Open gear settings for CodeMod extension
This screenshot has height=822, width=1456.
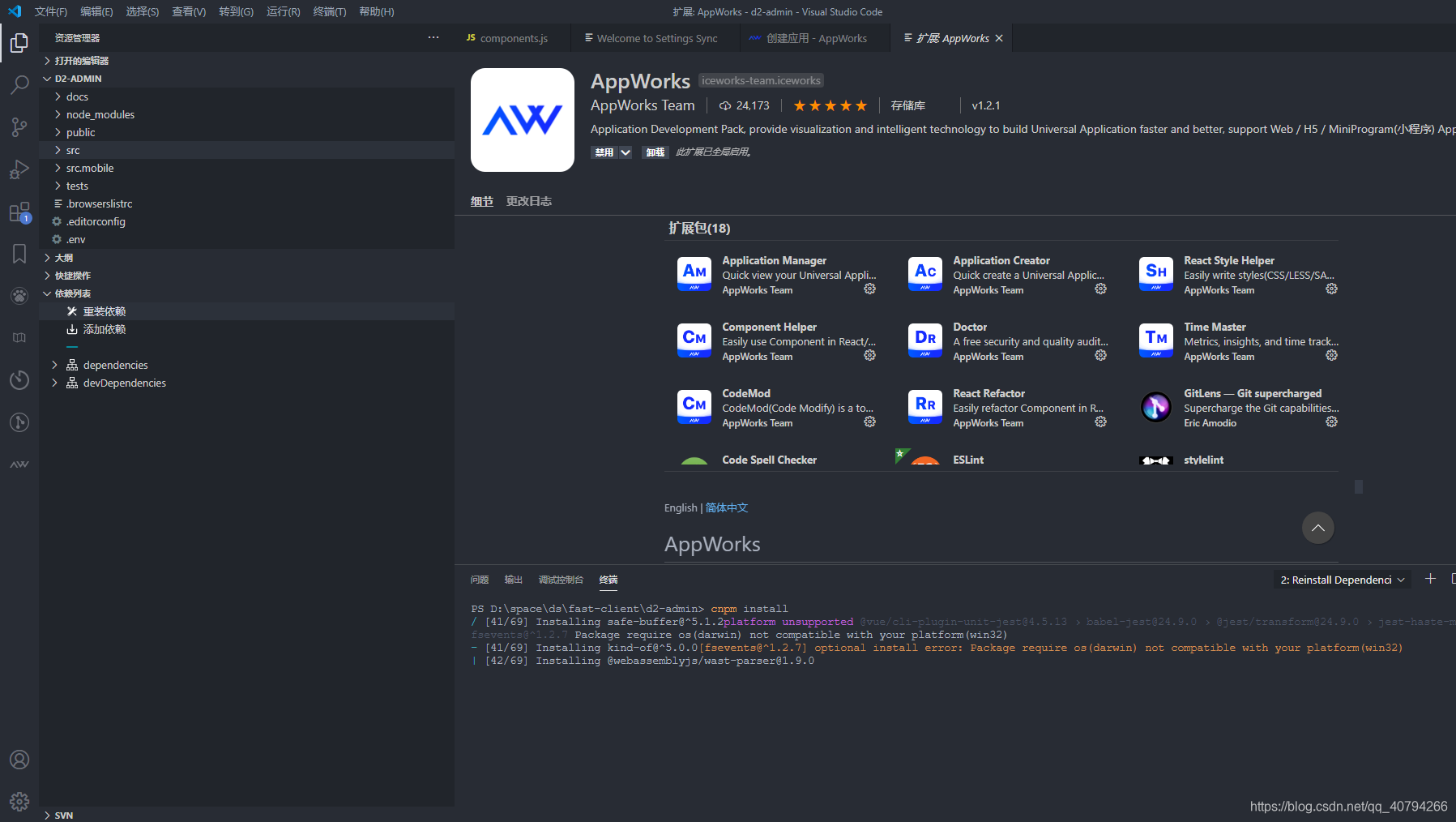coord(869,422)
